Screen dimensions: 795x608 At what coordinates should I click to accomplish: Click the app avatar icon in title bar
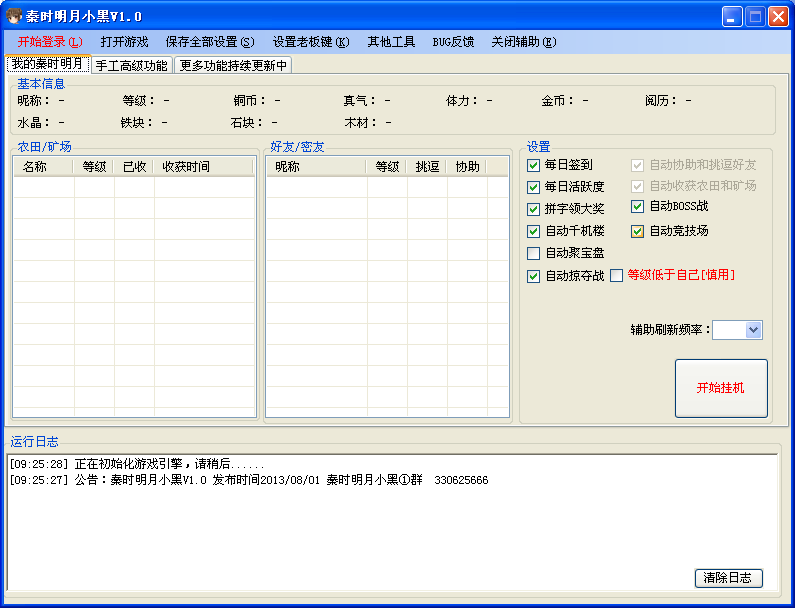(14, 16)
